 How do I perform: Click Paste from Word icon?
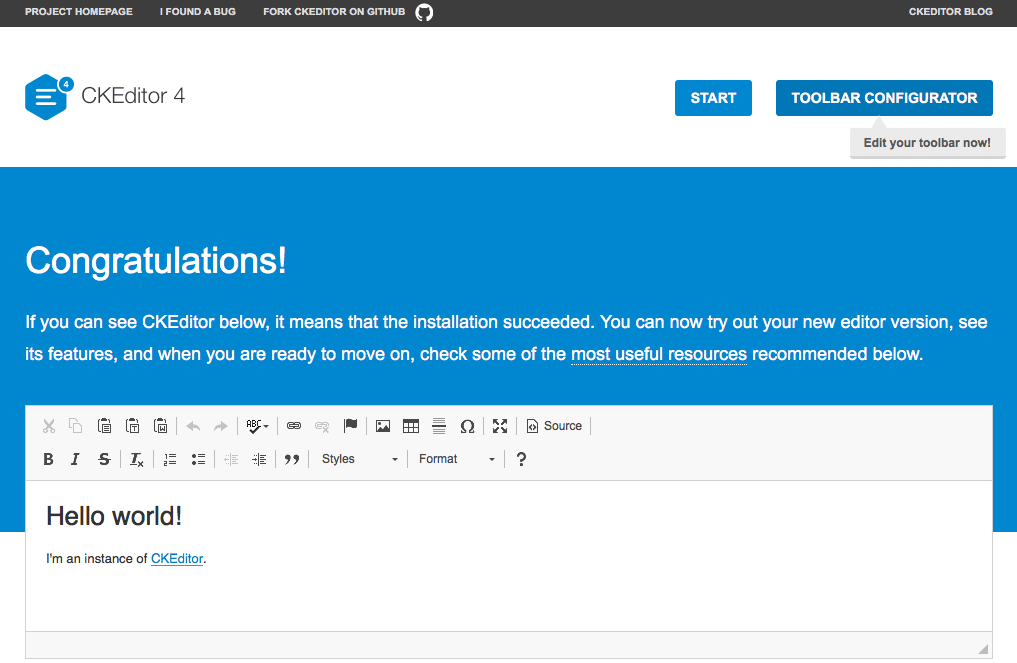pyautogui.click(x=161, y=426)
